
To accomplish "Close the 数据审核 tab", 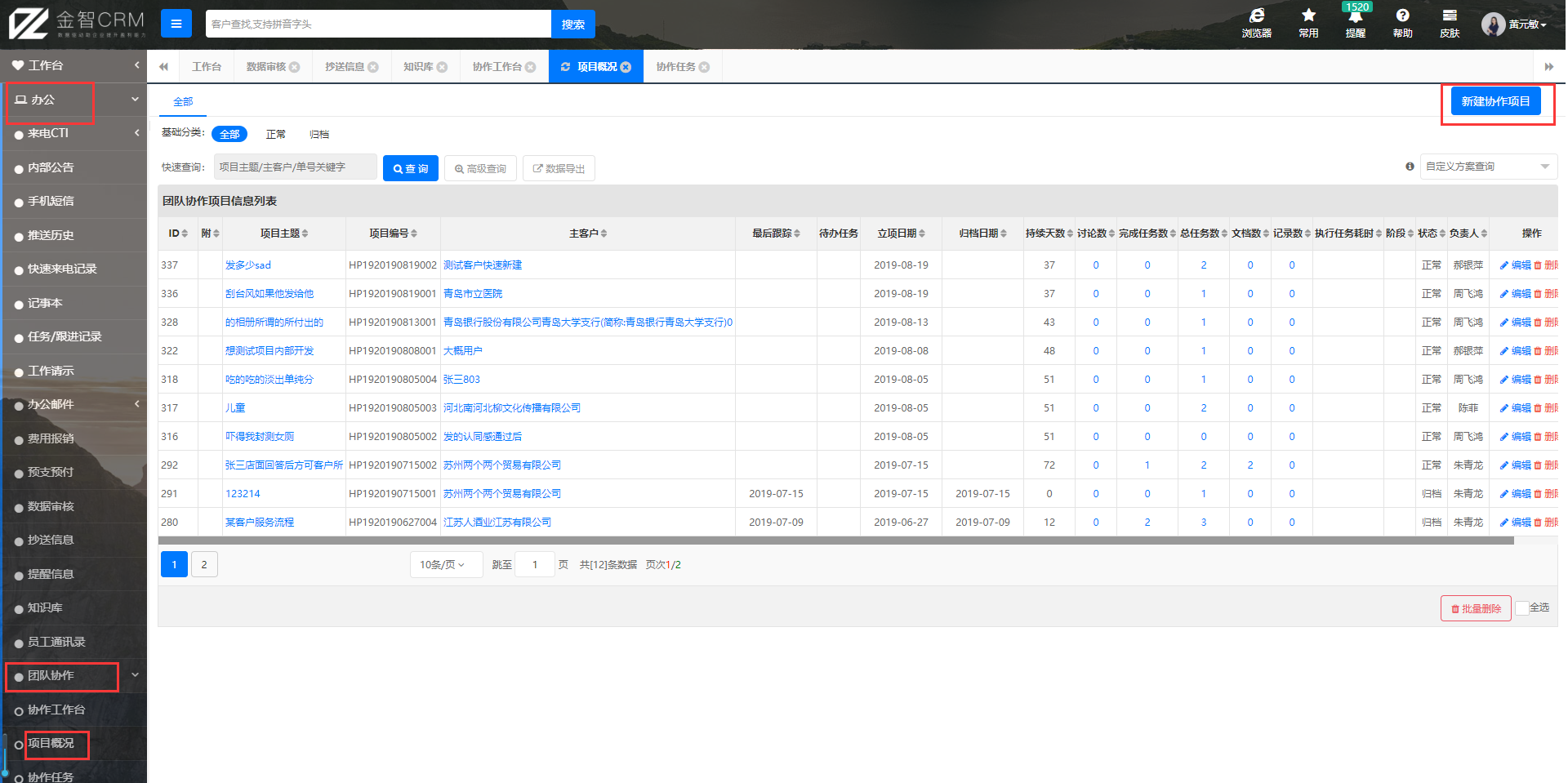I will pos(295,67).
